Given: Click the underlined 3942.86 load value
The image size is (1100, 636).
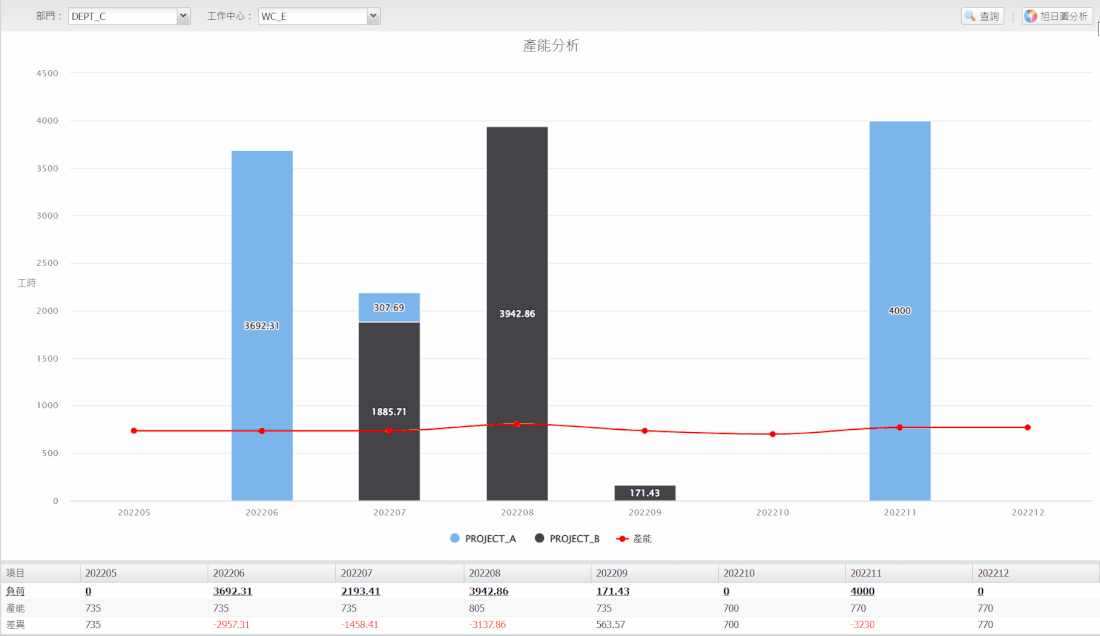Looking at the screenshot, I should coord(488,591).
